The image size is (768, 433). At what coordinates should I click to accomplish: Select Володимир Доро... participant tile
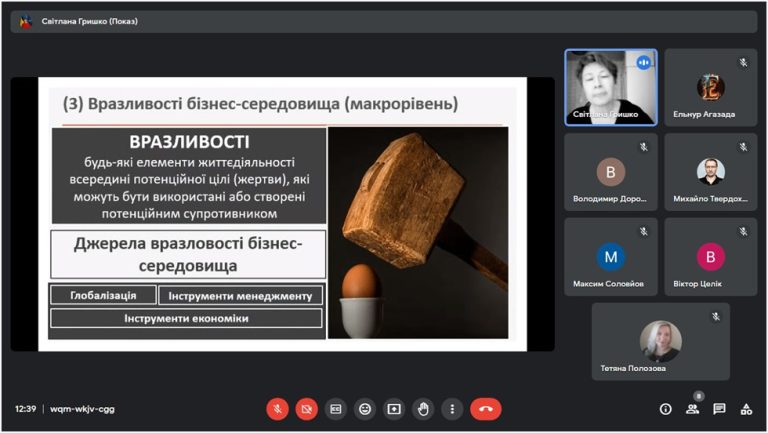coord(611,172)
